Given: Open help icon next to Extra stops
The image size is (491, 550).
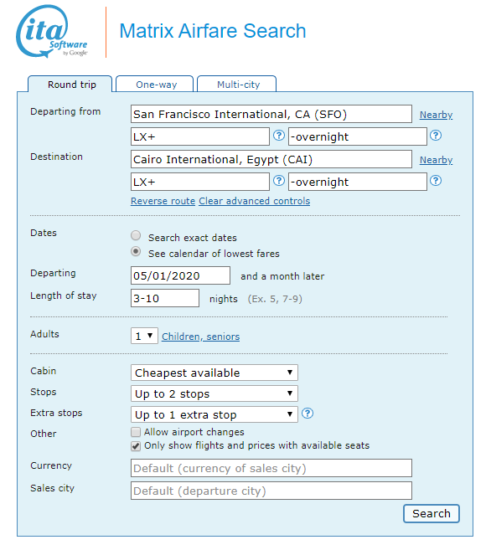Looking at the screenshot, I should click(x=307, y=414).
